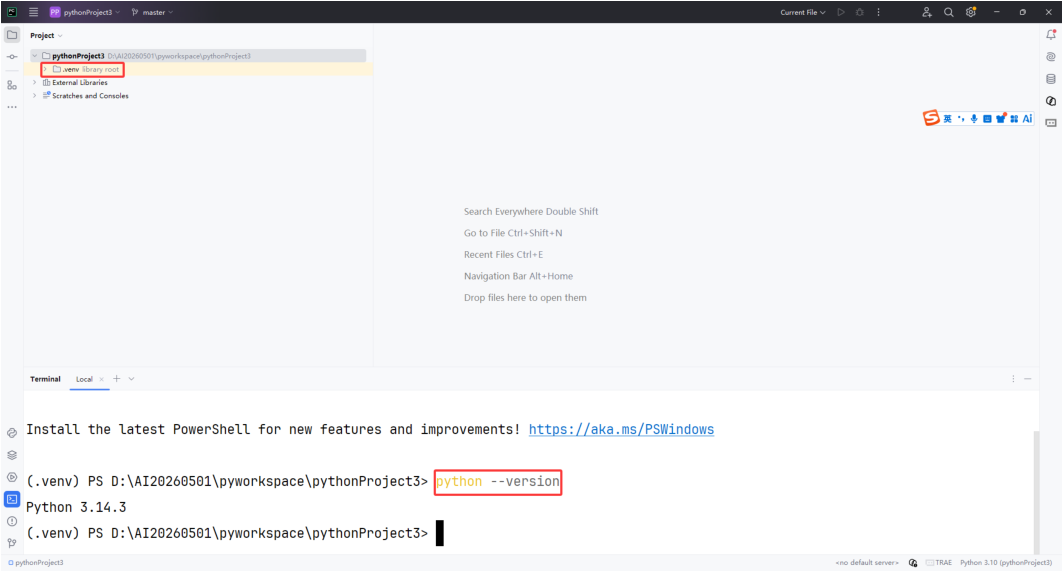
Task: Open the aka.ms/PSWindows link
Action: pos(621,429)
